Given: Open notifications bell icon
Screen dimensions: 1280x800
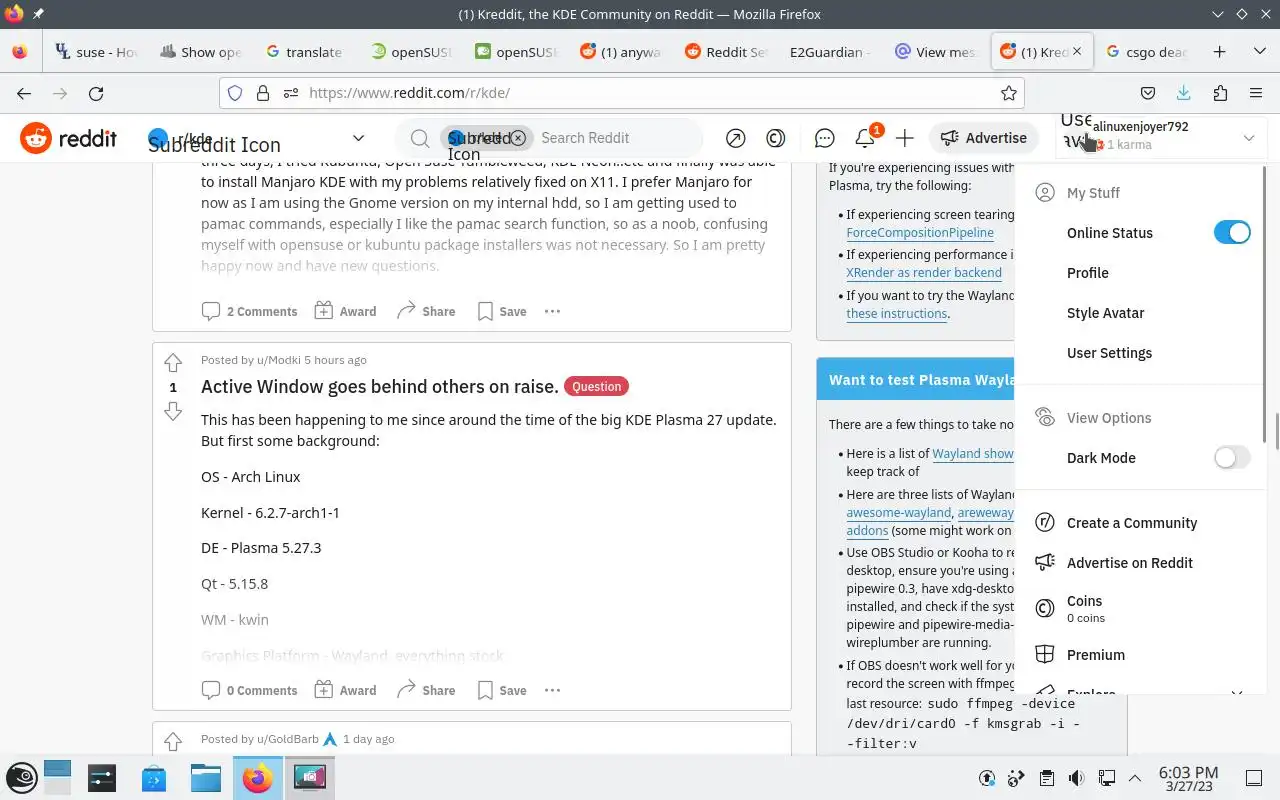Looking at the screenshot, I should tap(865, 138).
